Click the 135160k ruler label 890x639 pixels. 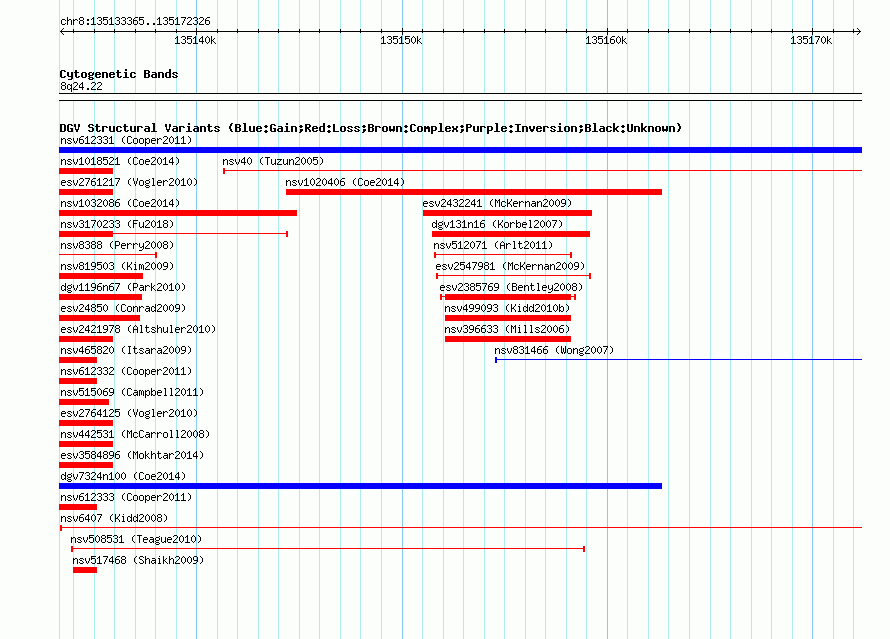coord(606,40)
